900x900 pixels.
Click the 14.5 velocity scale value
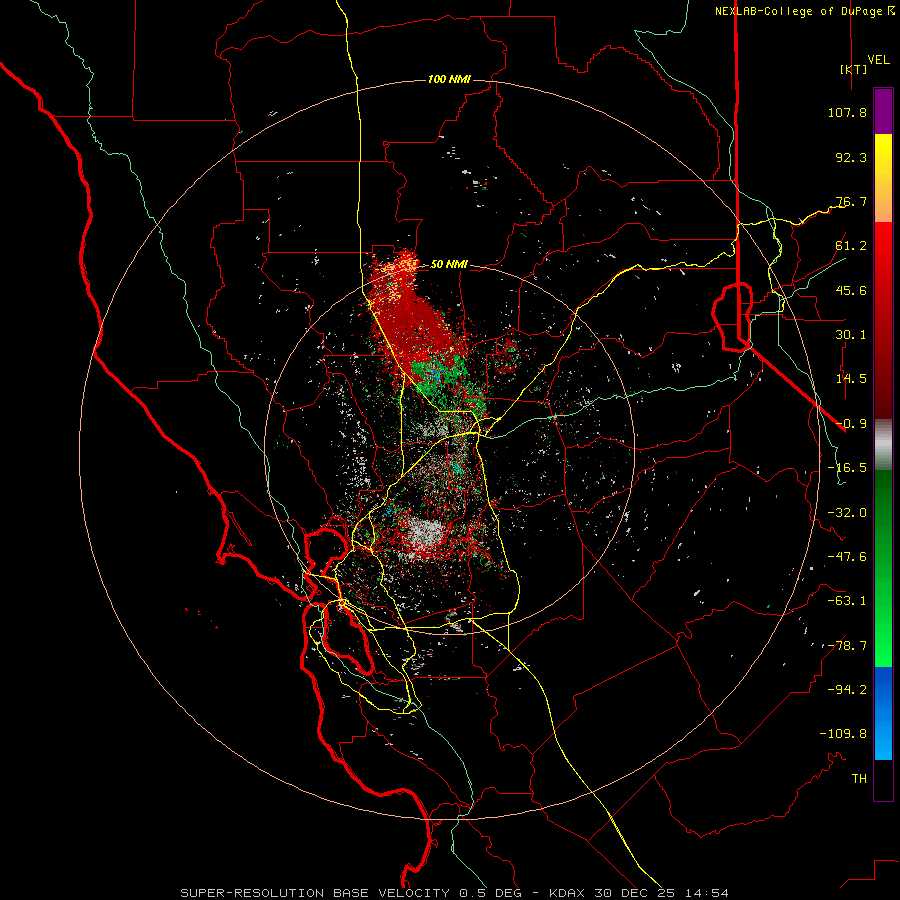click(851, 379)
